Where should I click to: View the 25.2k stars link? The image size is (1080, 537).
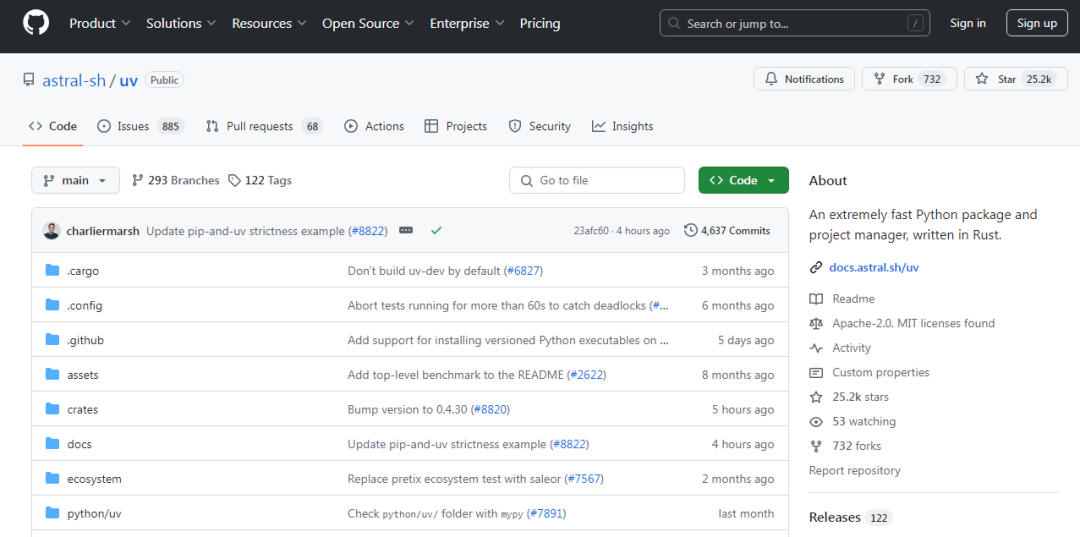(860, 397)
